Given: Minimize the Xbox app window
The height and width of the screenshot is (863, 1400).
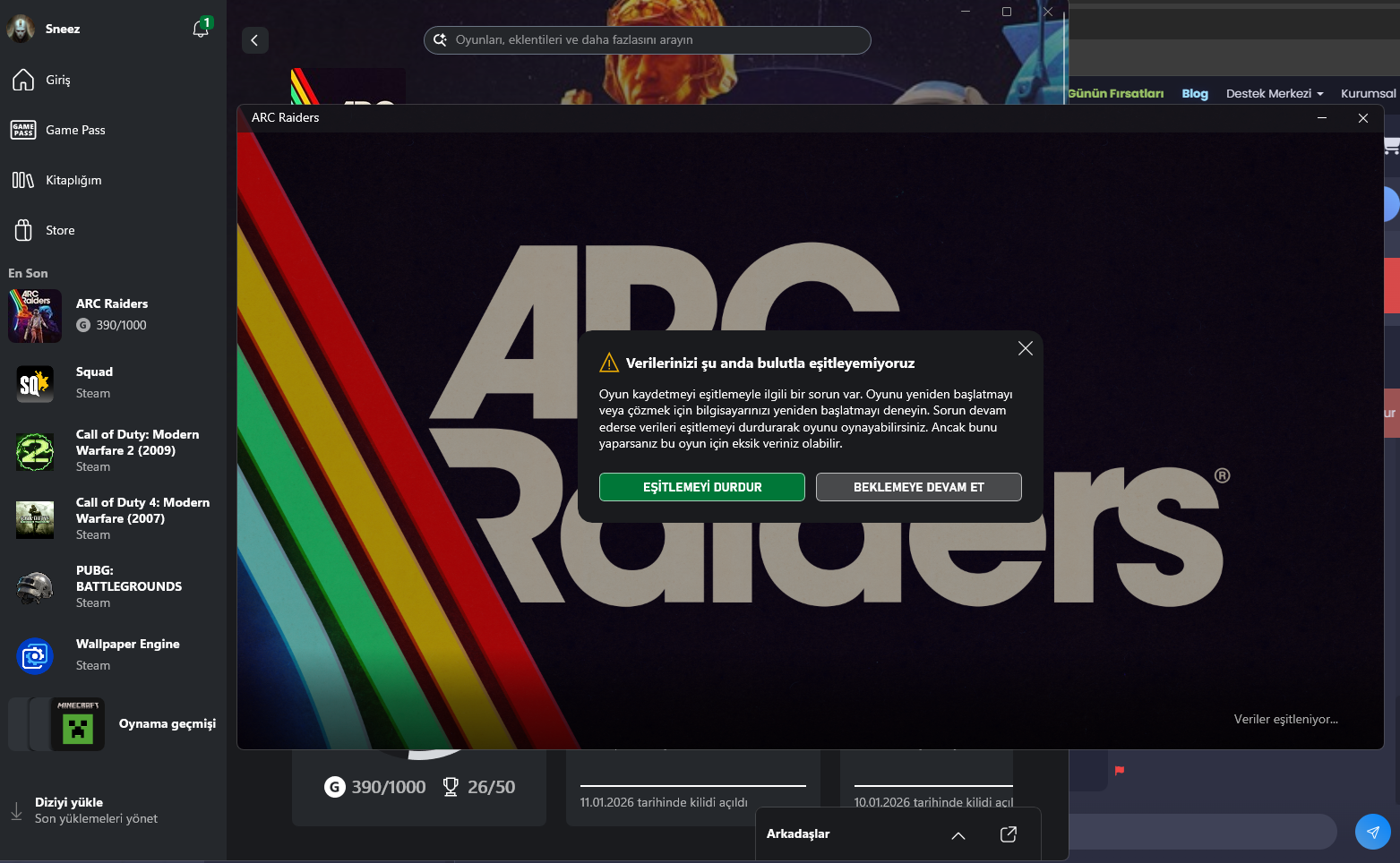Looking at the screenshot, I should click(966, 12).
